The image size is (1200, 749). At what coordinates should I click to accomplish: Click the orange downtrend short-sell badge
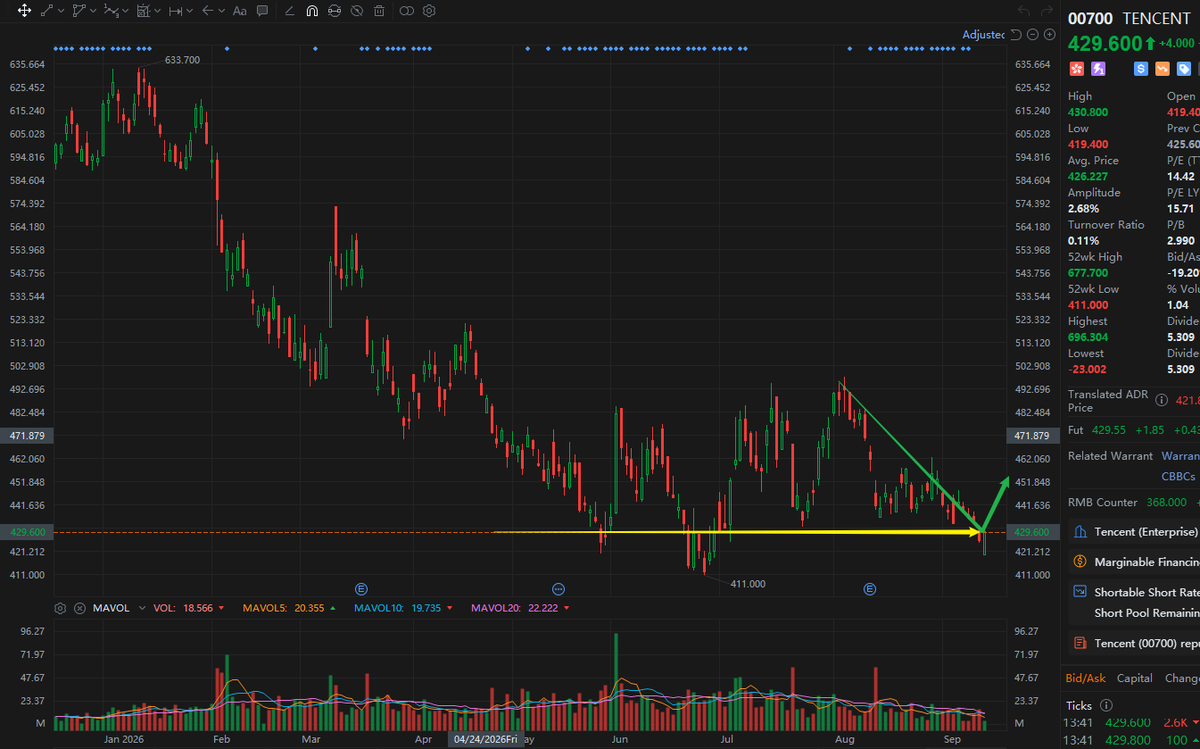click(1163, 69)
